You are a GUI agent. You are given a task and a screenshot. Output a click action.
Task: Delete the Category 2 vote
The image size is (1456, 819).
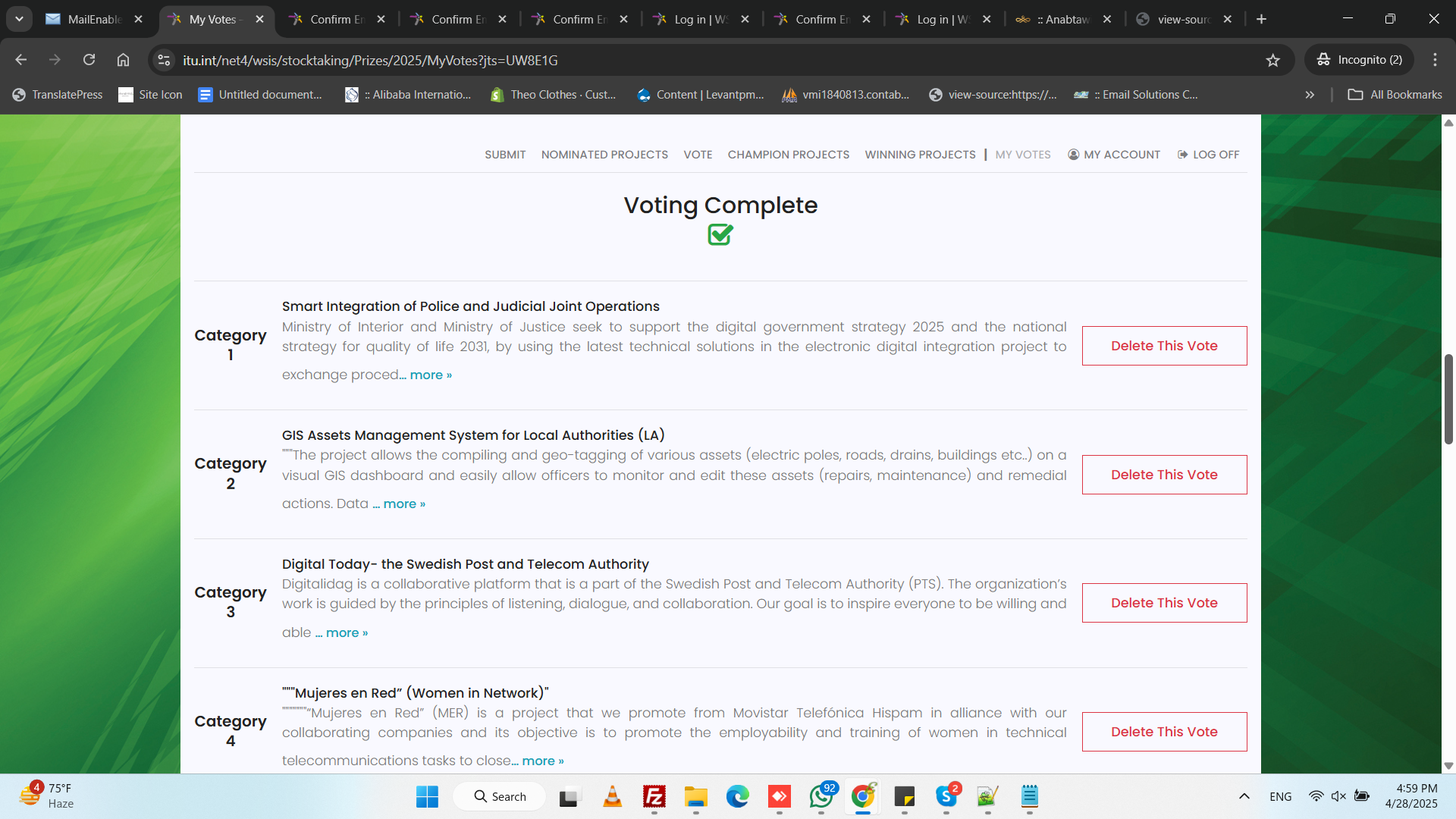coord(1164,475)
